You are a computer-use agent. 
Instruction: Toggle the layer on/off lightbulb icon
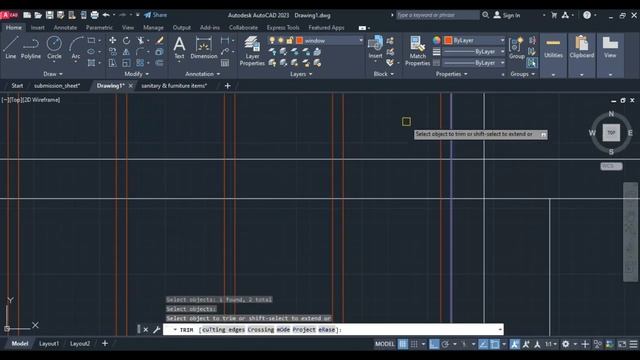(x=272, y=40)
